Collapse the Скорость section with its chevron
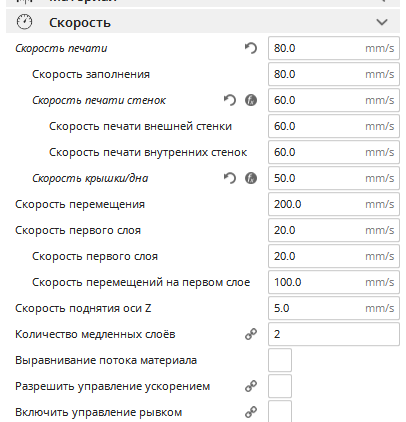Viewport: 406px width, 422px height. point(382,22)
